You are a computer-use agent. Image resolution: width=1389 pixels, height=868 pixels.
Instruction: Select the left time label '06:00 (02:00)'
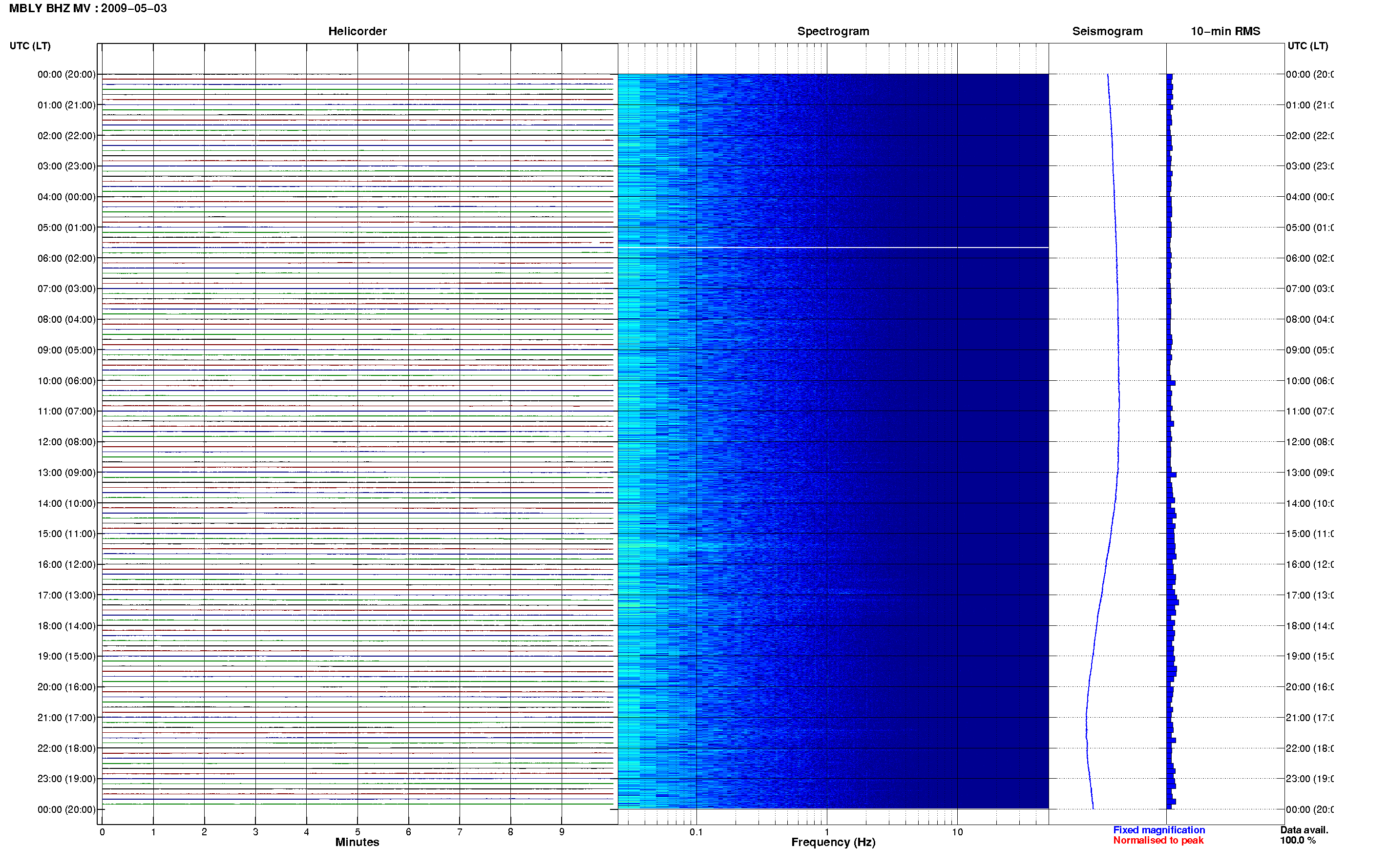66,258
